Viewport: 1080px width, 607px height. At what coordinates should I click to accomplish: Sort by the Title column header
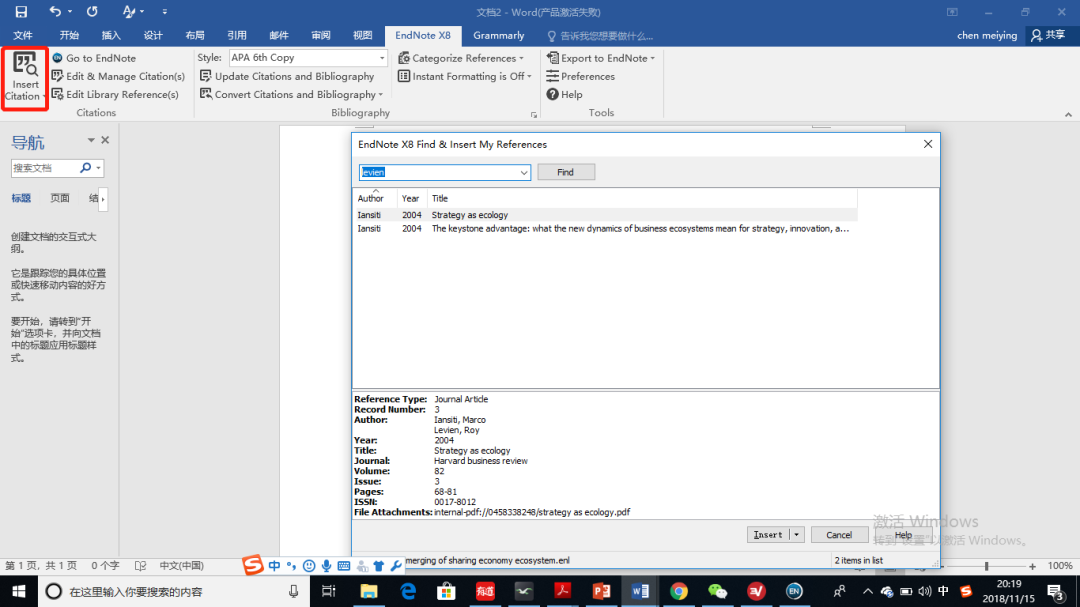(642, 198)
